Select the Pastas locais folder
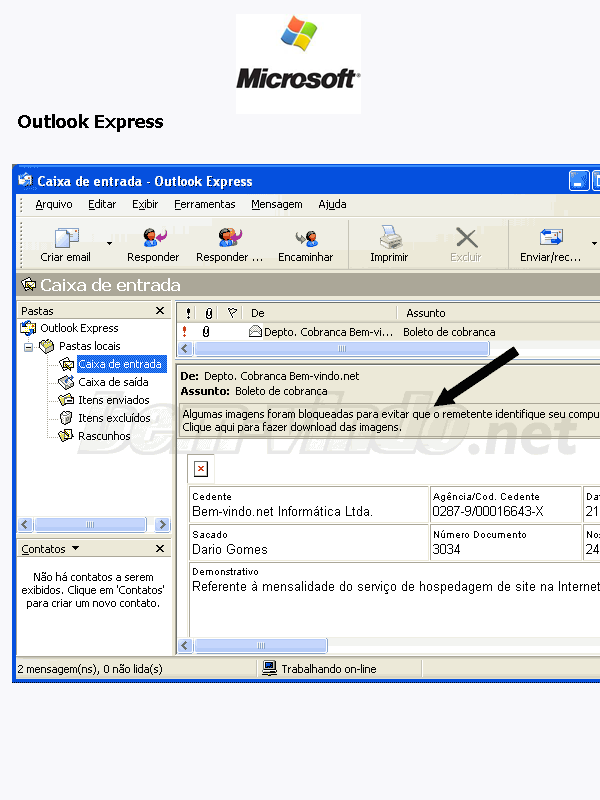 (x=89, y=346)
